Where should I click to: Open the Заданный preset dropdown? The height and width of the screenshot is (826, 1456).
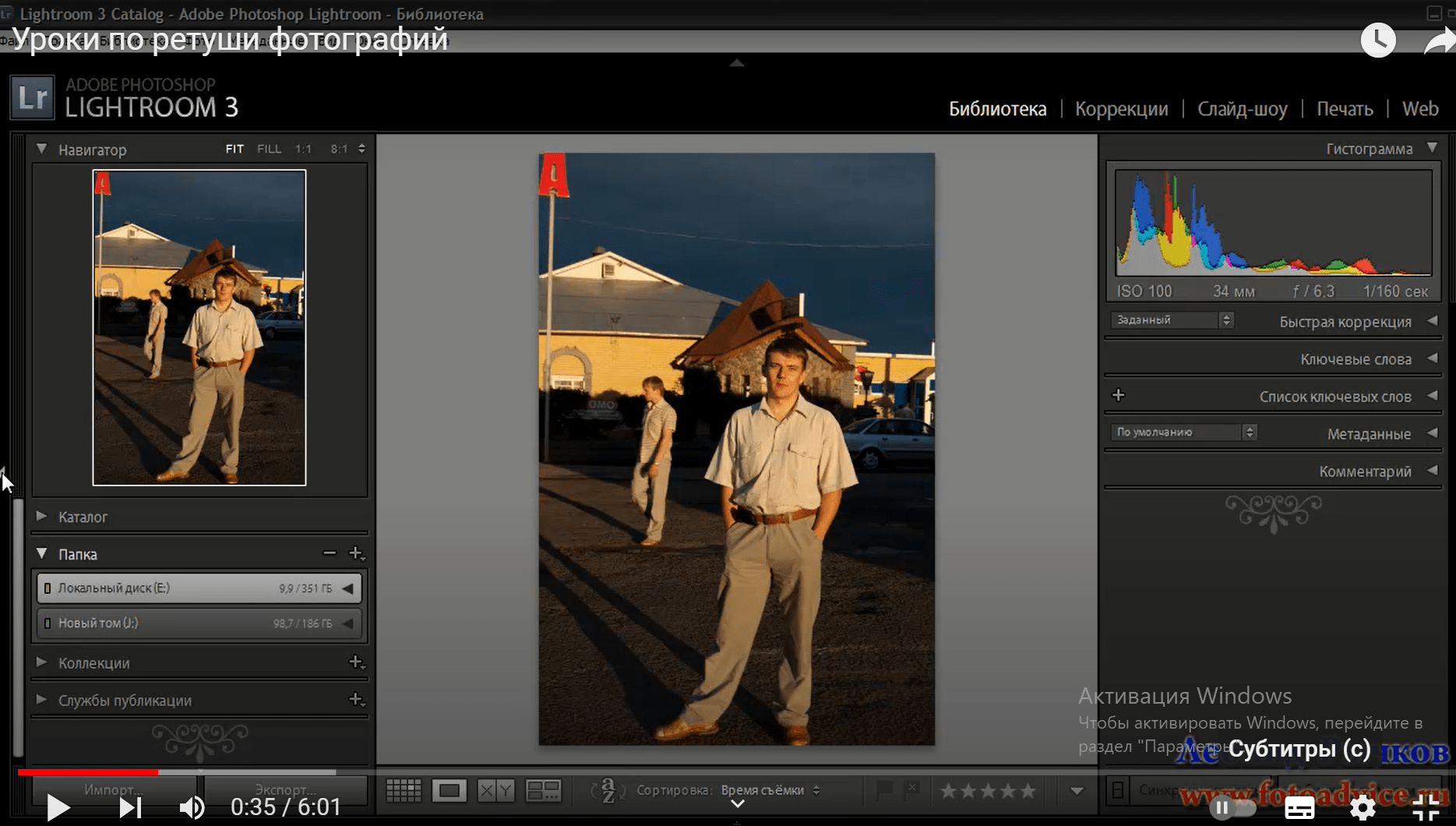tap(1172, 320)
